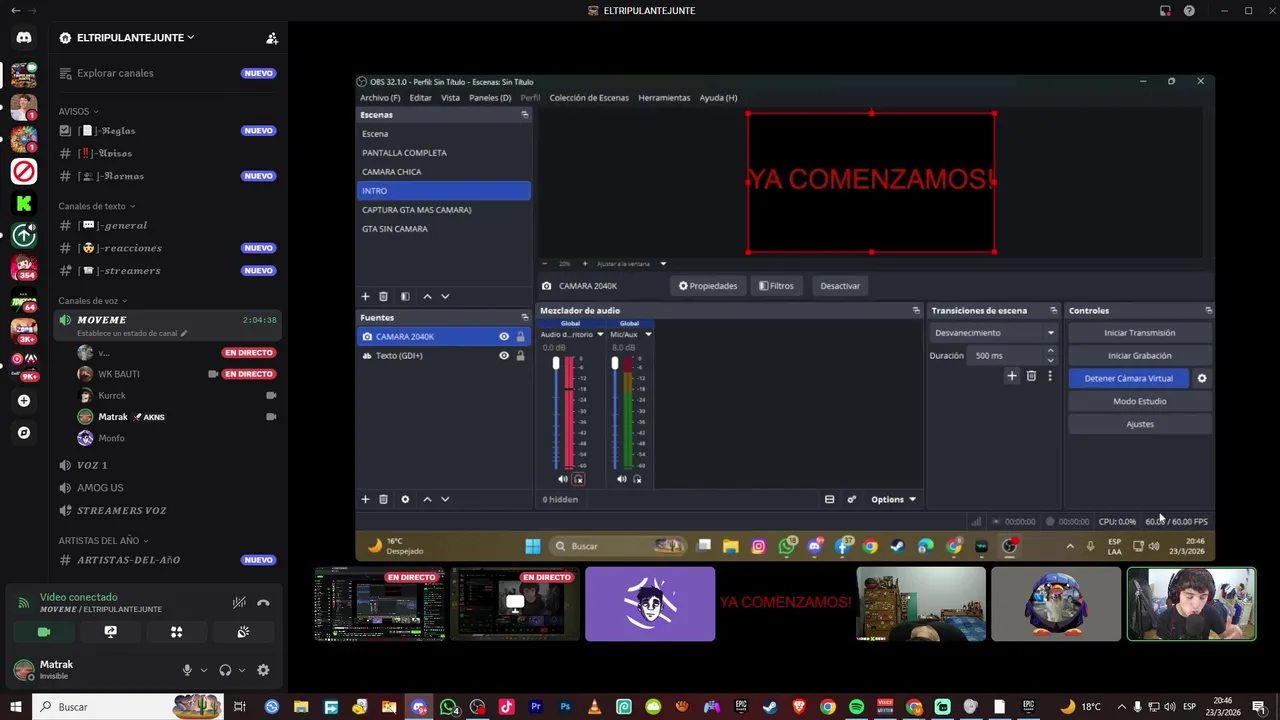Viewport: 1280px width, 720px height.
Task: Open audio mixer advanced properties gears icon
Action: 852,499
